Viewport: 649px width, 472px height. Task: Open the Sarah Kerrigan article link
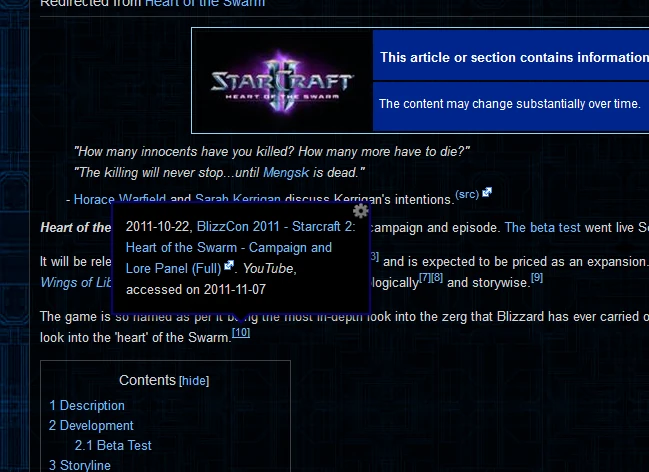pos(238,199)
